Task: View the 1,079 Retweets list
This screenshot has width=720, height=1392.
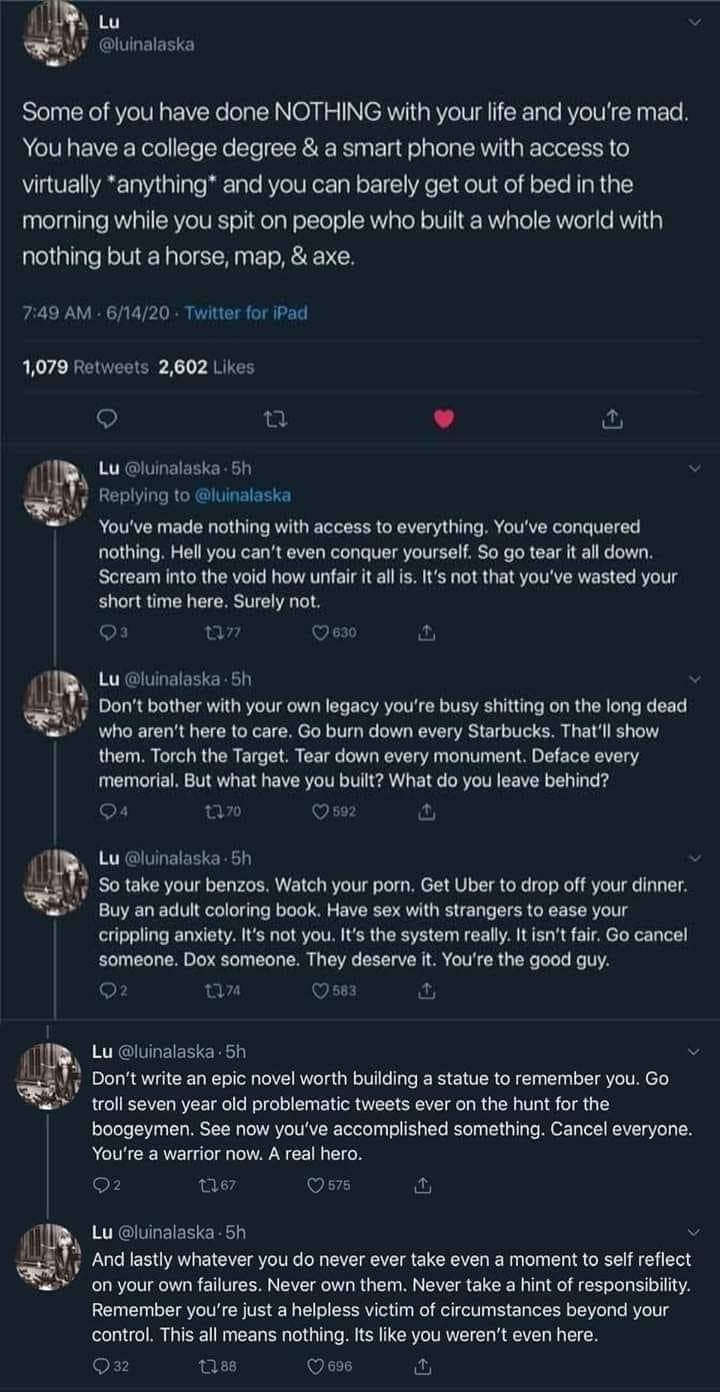Action: [x=87, y=367]
